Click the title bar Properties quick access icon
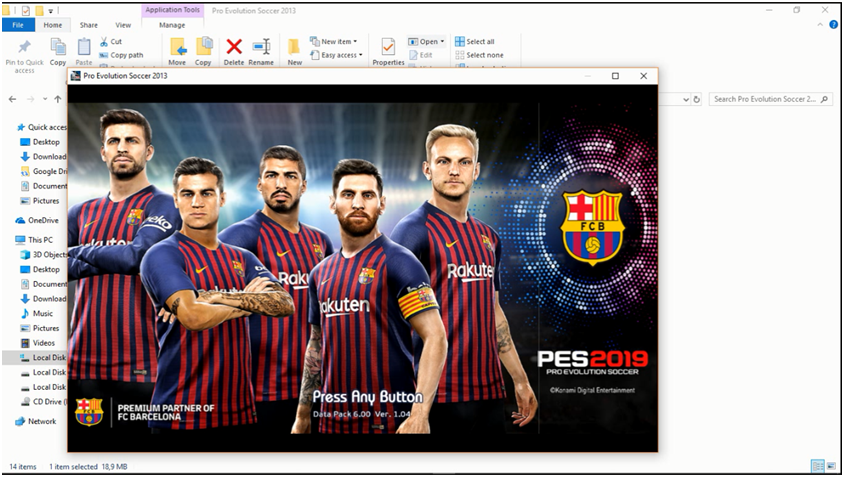This screenshot has width=844, height=477. (x=26, y=10)
